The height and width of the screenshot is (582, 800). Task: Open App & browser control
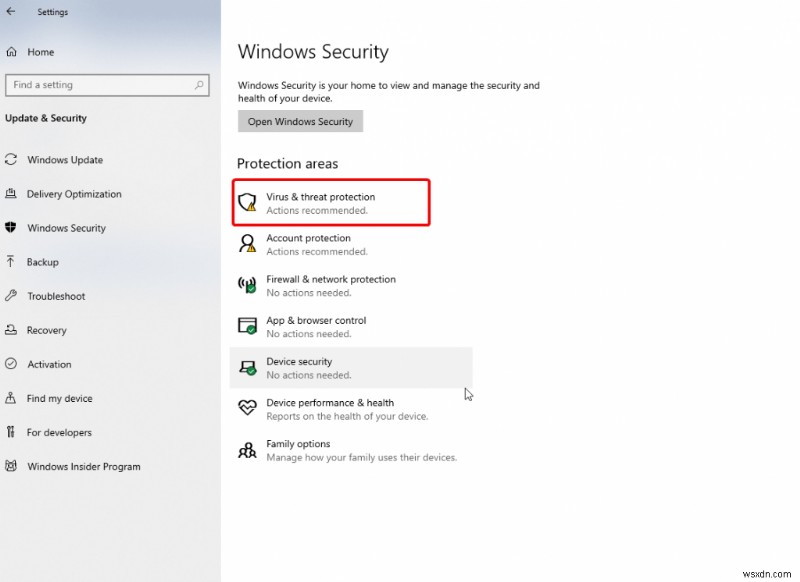coord(318,325)
